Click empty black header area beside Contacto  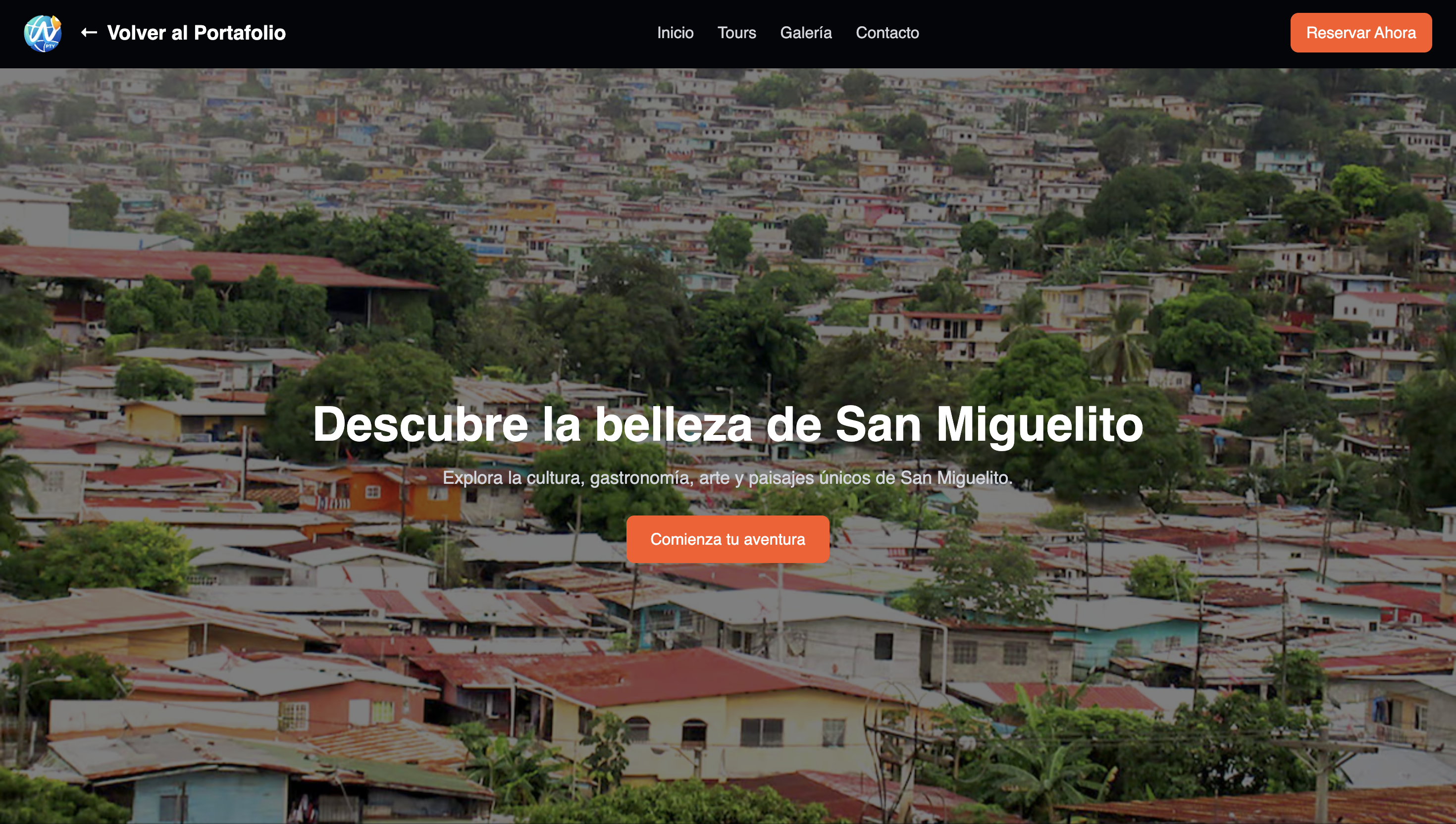(1103, 33)
